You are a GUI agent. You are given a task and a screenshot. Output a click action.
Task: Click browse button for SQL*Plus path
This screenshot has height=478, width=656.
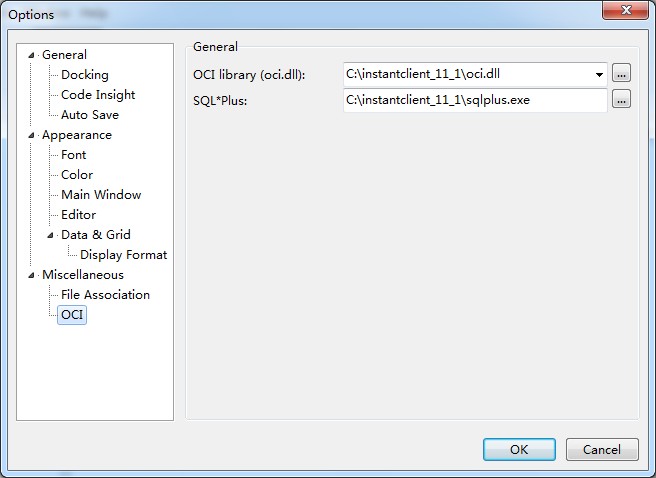pos(621,99)
